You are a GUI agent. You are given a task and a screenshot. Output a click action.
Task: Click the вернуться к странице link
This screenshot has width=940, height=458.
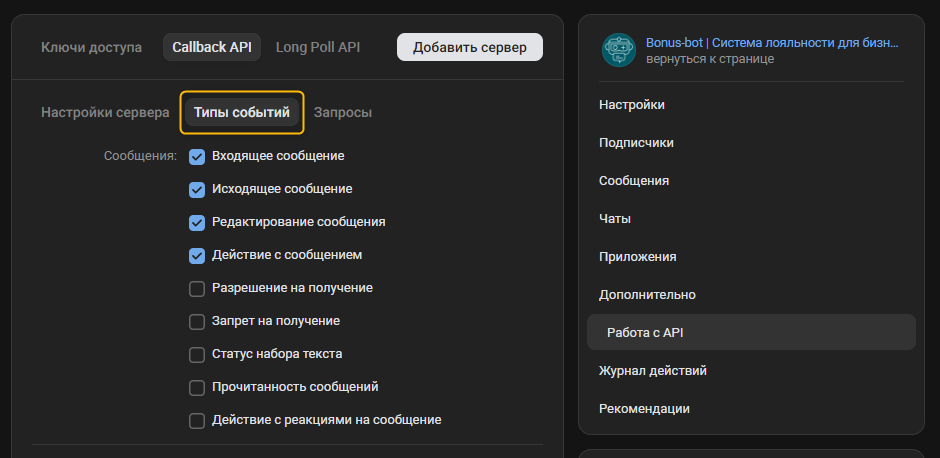click(710, 59)
